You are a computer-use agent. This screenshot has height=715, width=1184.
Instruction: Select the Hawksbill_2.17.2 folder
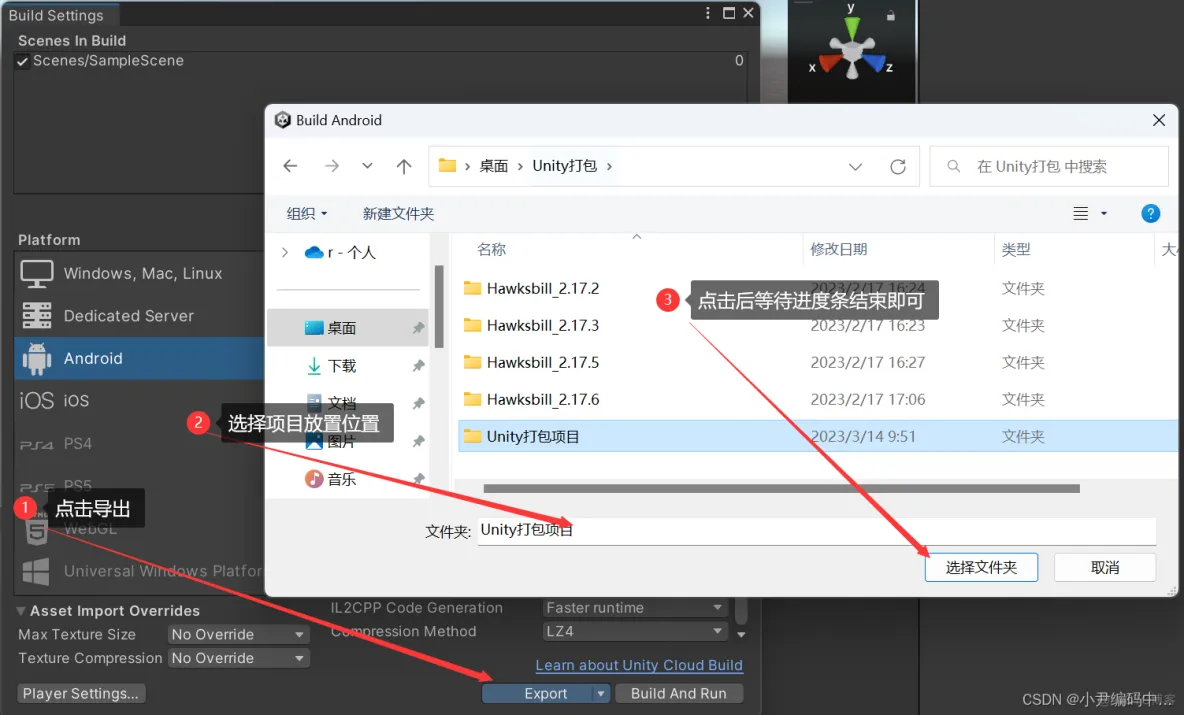(532, 288)
